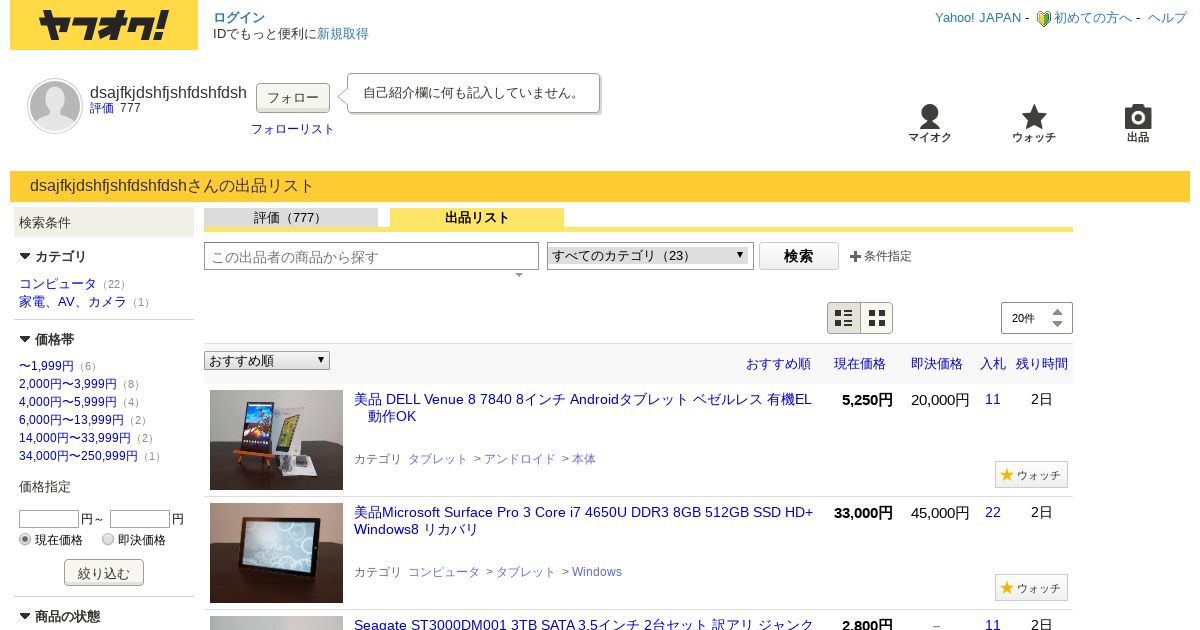Click the Yahoo Auctions logo
Image resolution: width=1200 pixels, height=630 pixels.
pyautogui.click(x=104, y=25)
